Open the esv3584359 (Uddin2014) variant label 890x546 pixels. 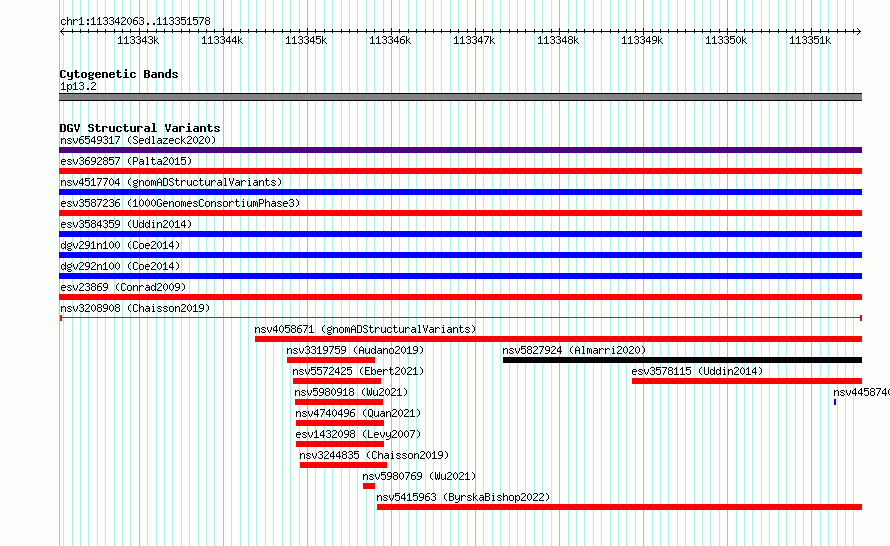pos(126,224)
